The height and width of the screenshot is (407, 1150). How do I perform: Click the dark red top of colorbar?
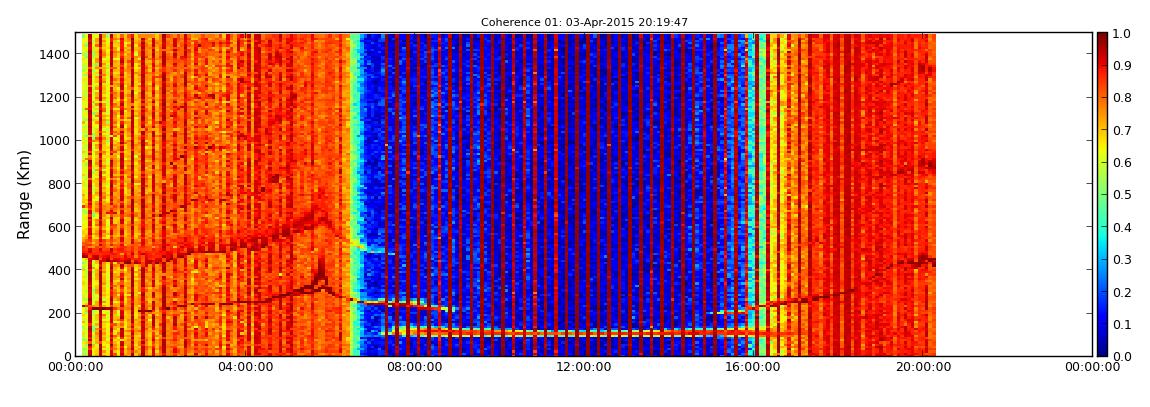point(1102,40)
